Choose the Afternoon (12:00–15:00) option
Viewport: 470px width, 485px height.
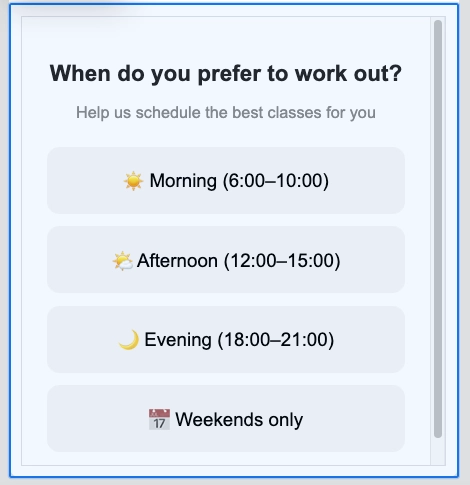[x=226, y=260]
